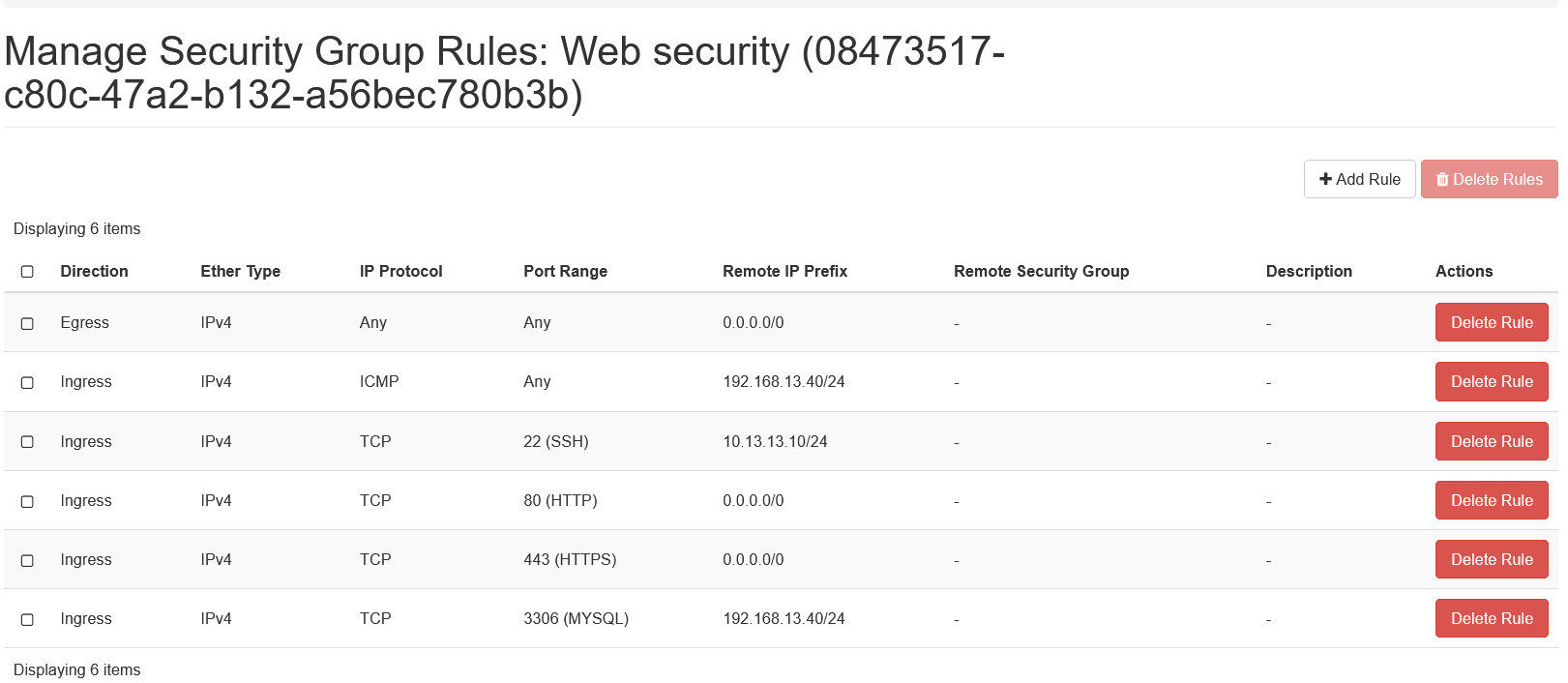Click 192.168.13.40/24 in the MYSQL row
This screenshot has height=683, width=1568.
tap(784, 618)
